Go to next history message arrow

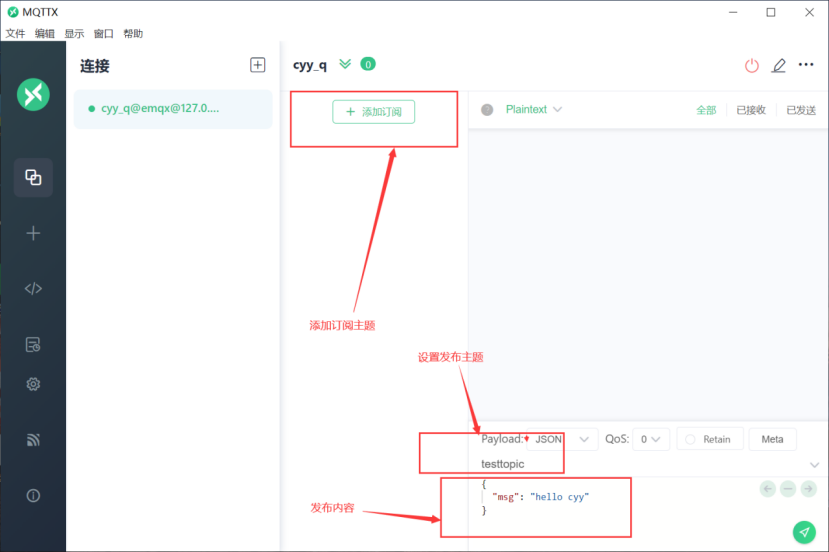(x=808, y=489)
